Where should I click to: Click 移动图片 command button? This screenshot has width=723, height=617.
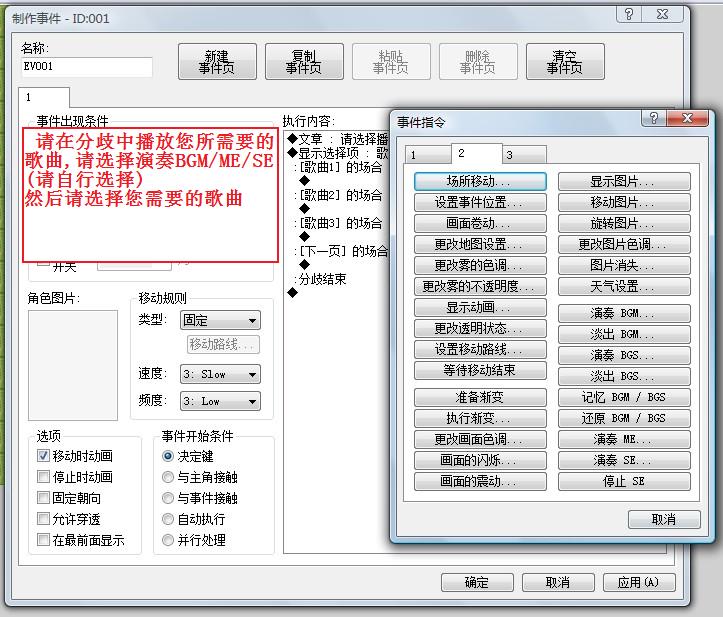click(x=624, y=202)
